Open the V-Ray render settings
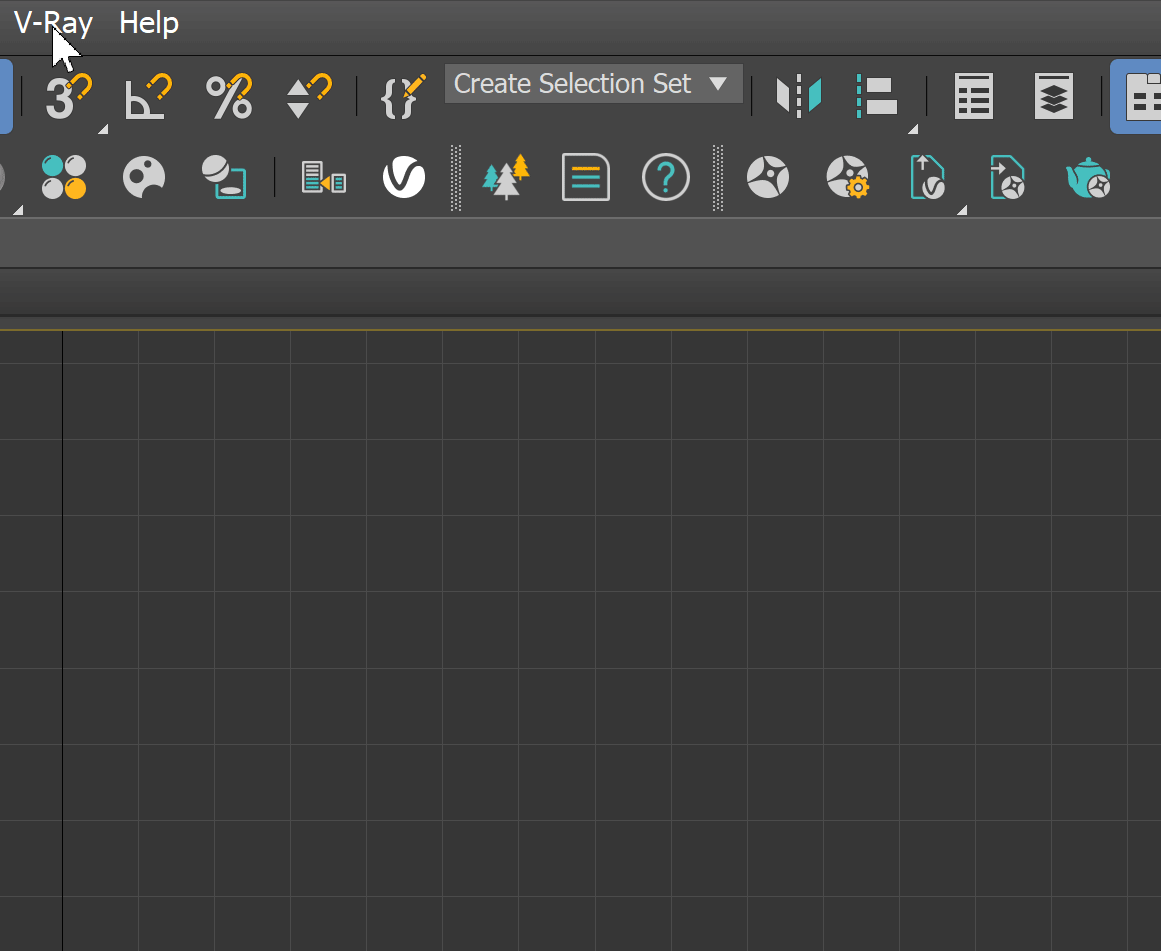This screenshot has width=1161, height=951. tap(847, 178)
